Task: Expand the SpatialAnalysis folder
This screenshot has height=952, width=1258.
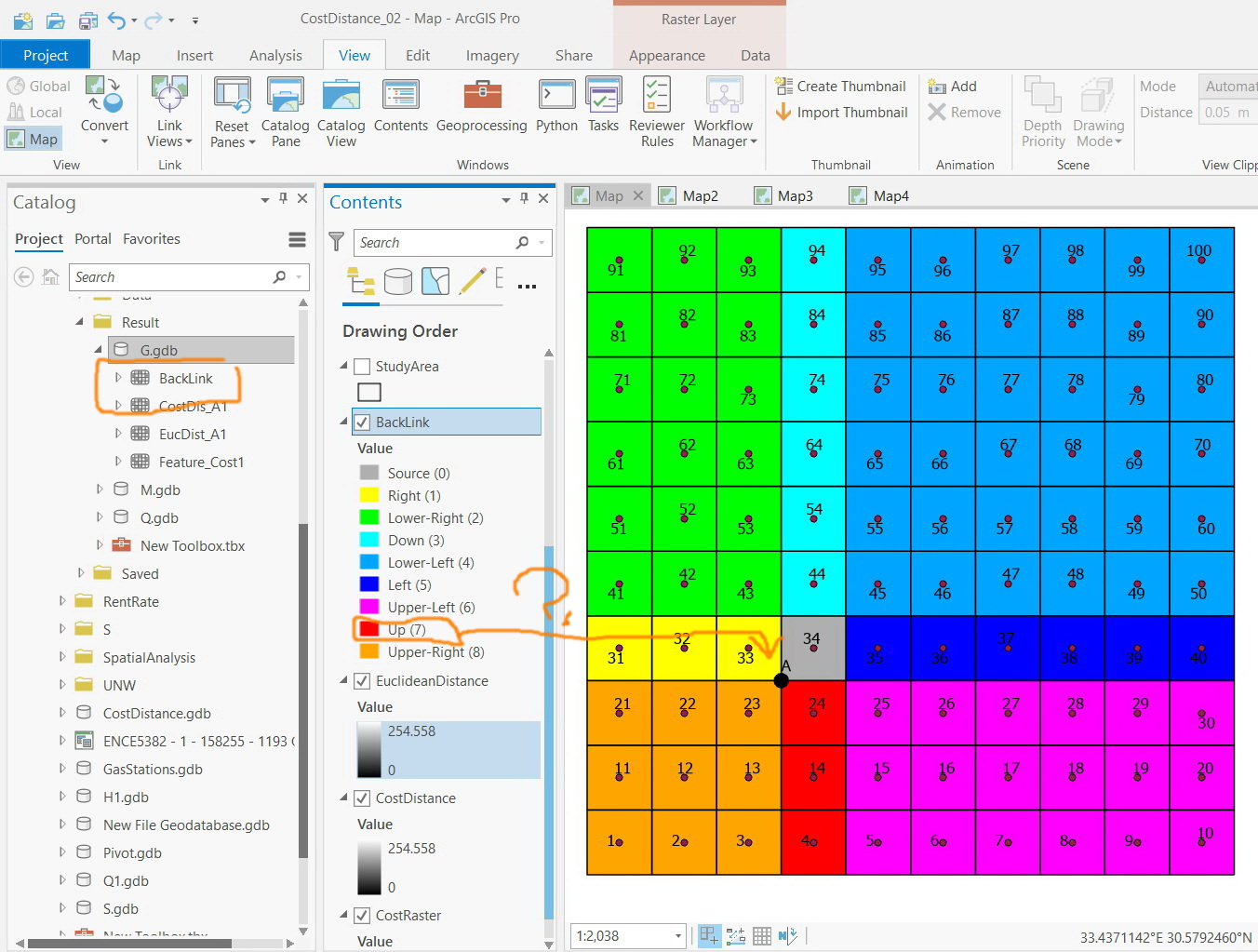Action: click(62, 657)
